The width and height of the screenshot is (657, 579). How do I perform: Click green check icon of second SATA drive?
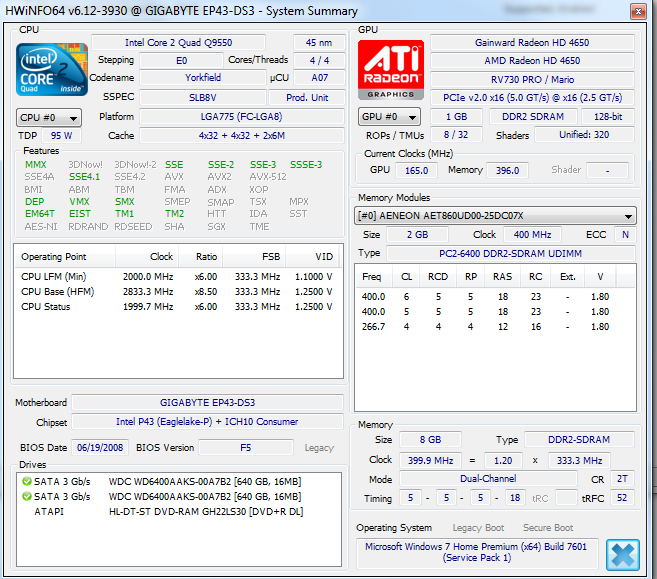point(27,496)
